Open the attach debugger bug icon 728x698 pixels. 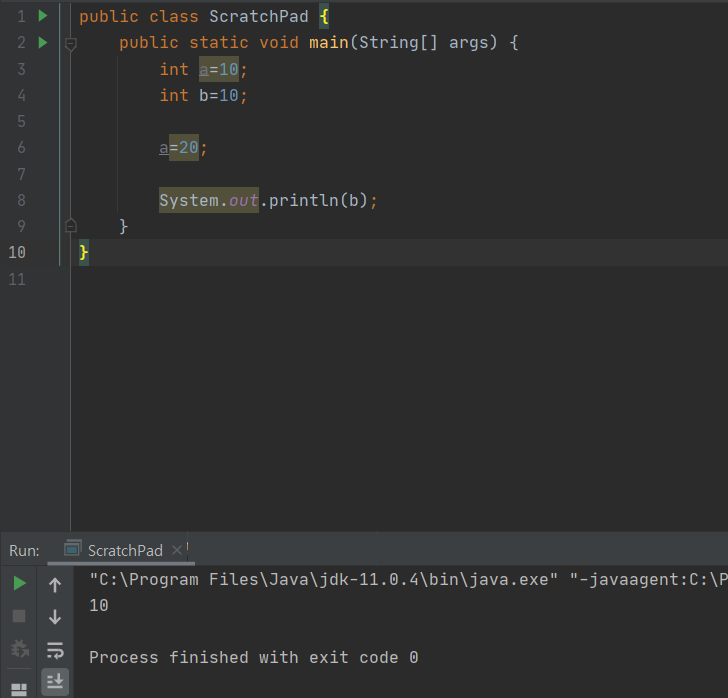20,648
